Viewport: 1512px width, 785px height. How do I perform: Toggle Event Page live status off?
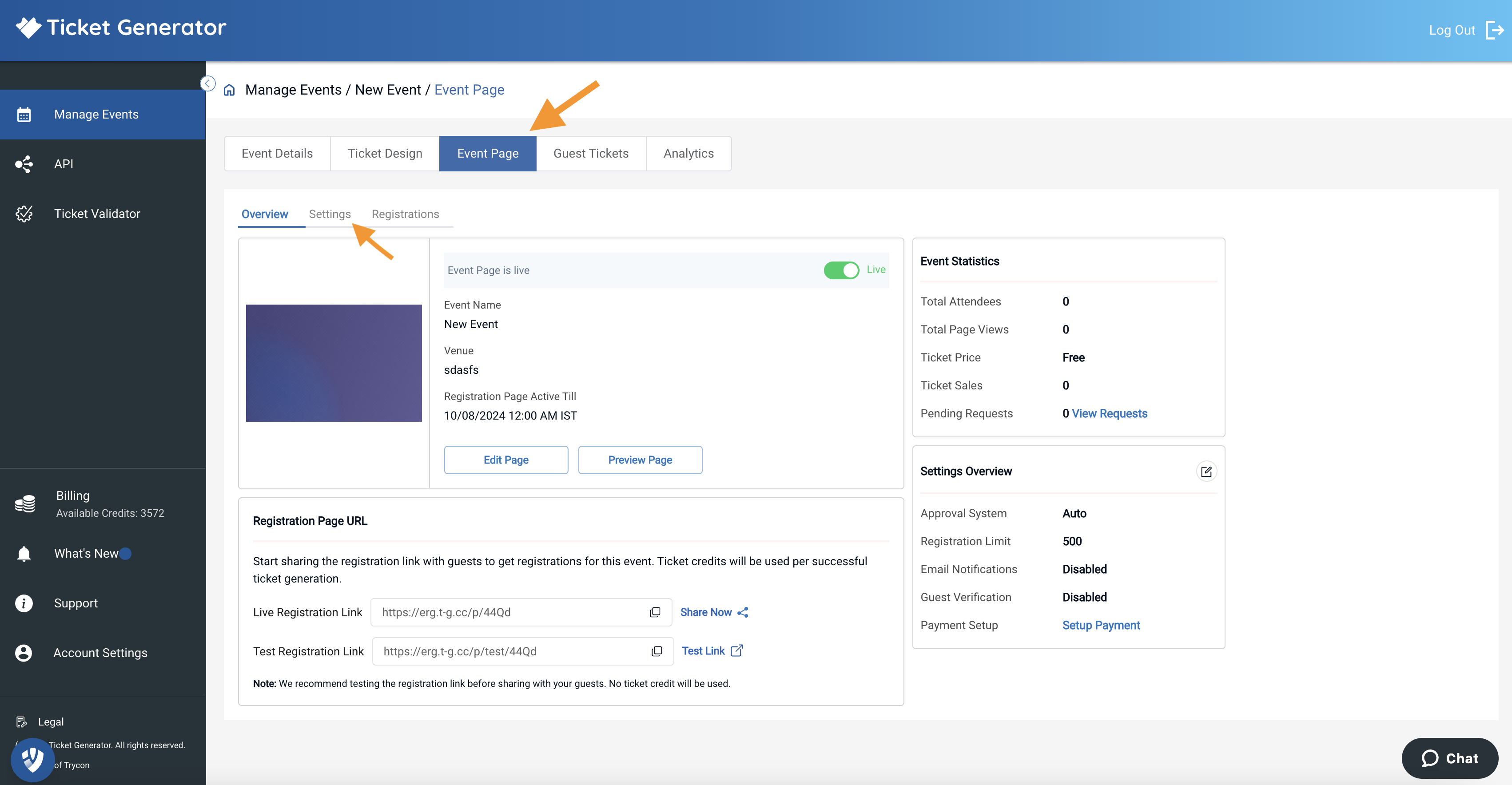[841, 270]
